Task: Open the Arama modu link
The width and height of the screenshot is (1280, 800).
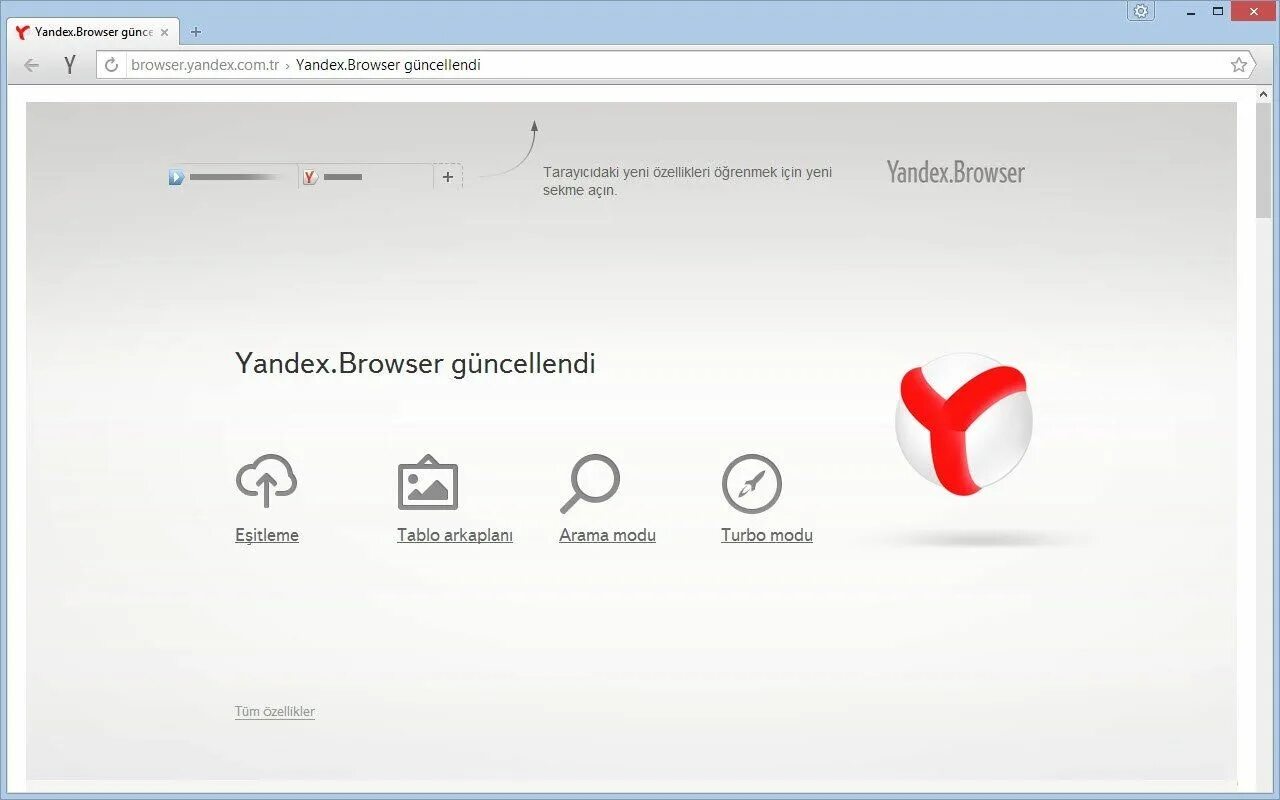Action: pyautogui.click(x=607, y=535)
